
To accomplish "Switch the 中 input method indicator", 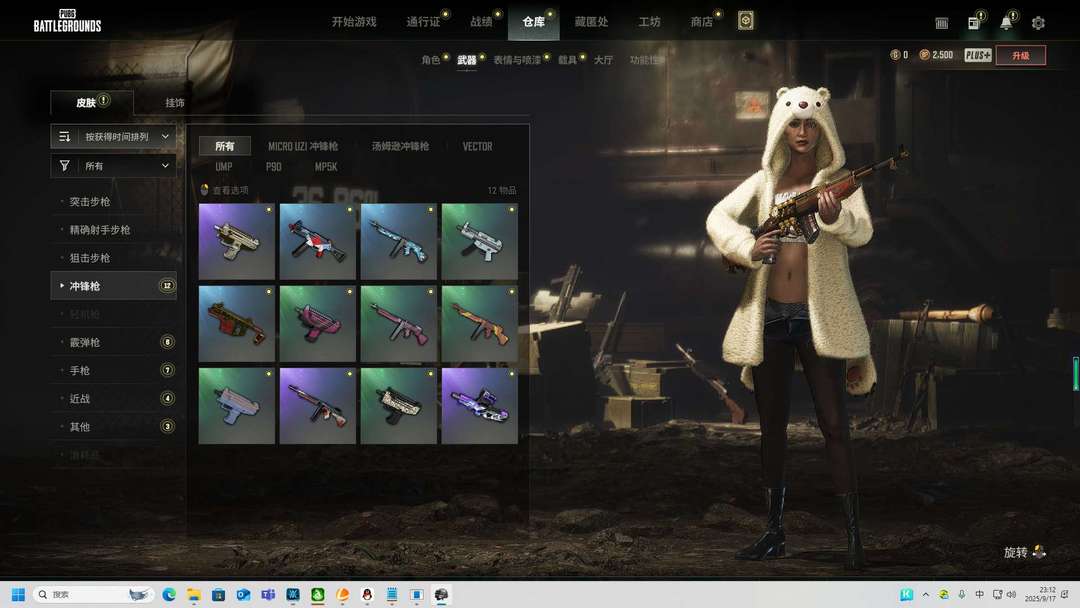I will click(x=979, y=594).
